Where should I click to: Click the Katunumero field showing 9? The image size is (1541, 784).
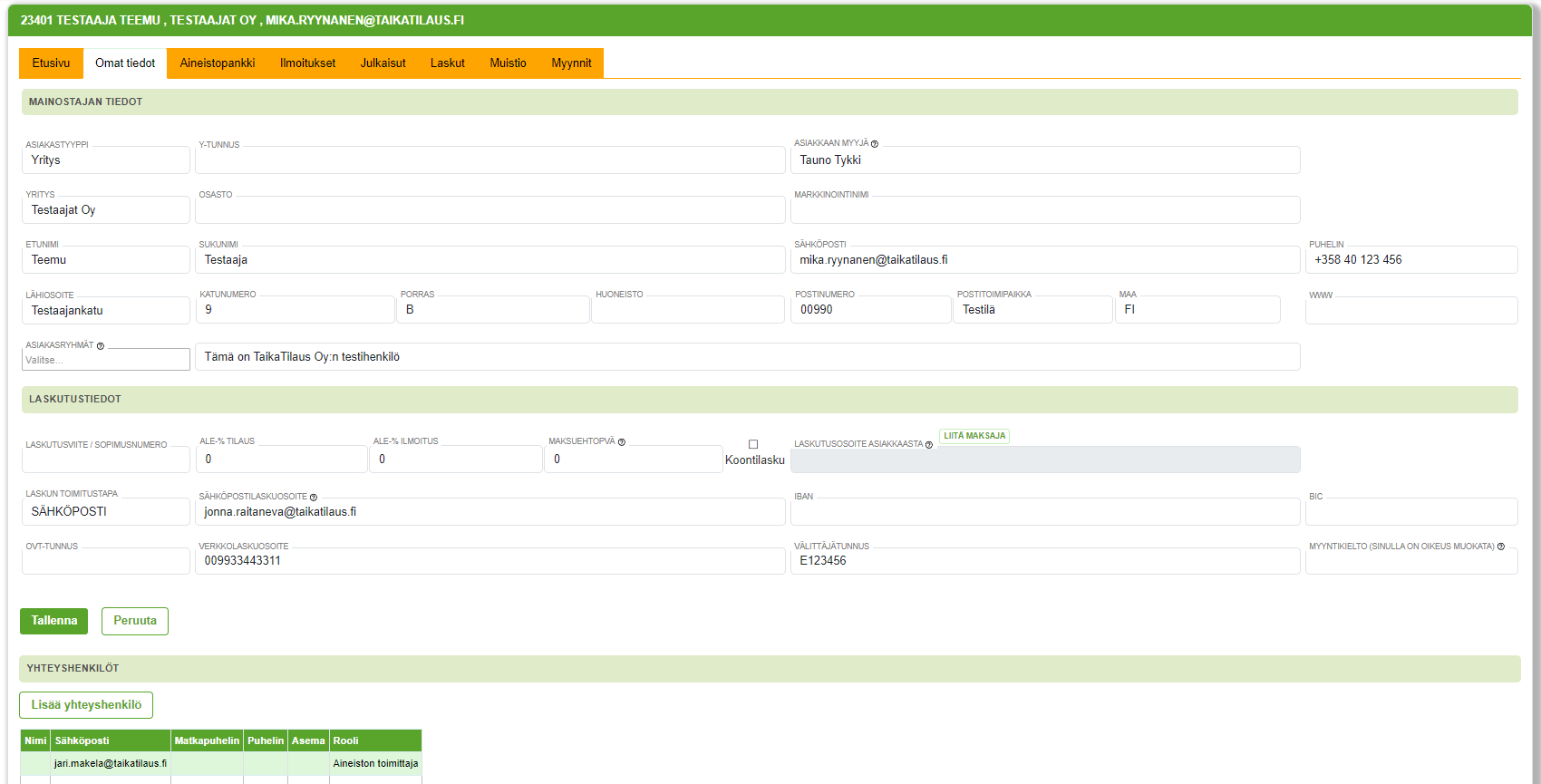click(x=295, y=310)
